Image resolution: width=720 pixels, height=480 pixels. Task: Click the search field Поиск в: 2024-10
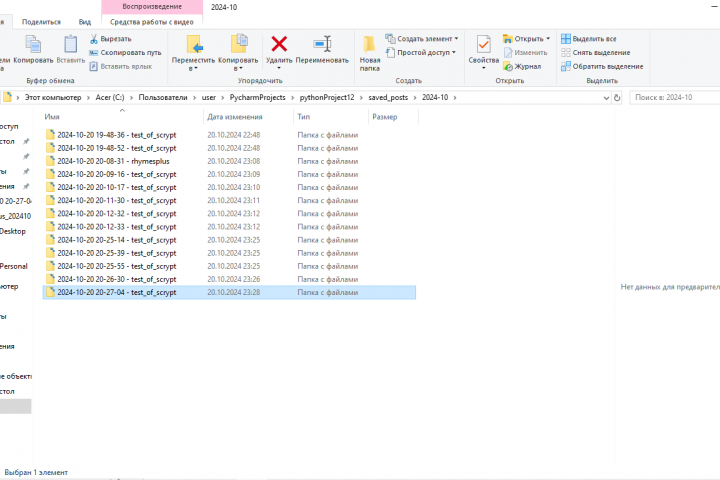click(675, 97)
